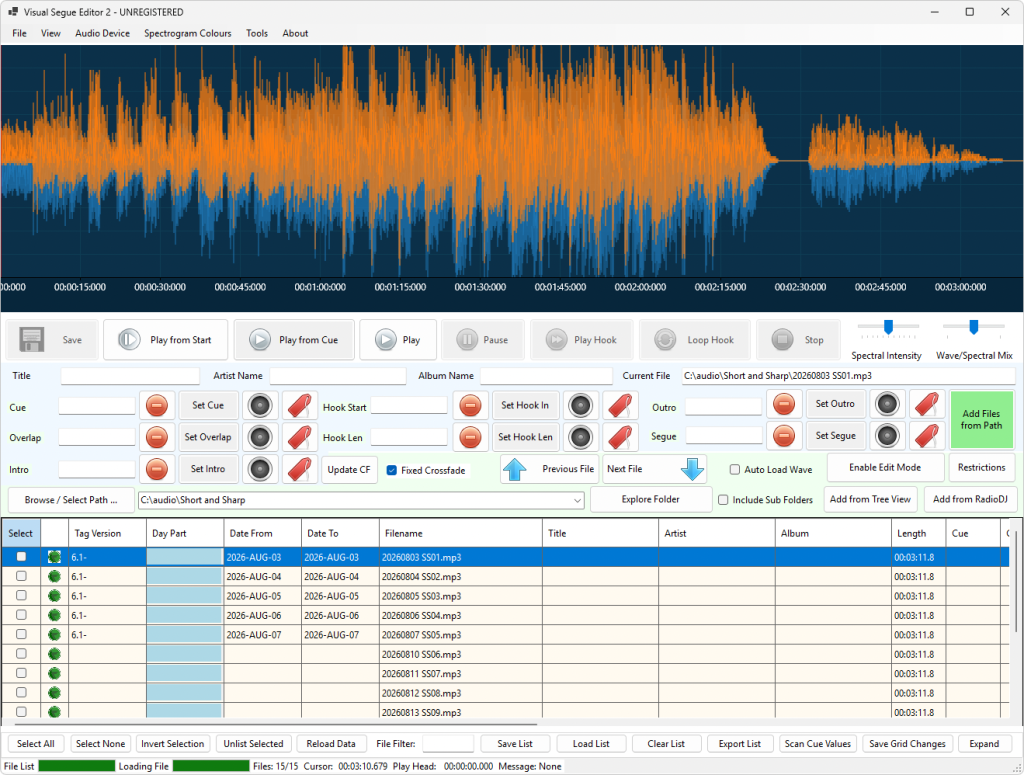The width and height of the screenshot is (1024, 775).
Task: Adjust the Spectral Intensity slider handle
Action: click(x=888, y=327)
